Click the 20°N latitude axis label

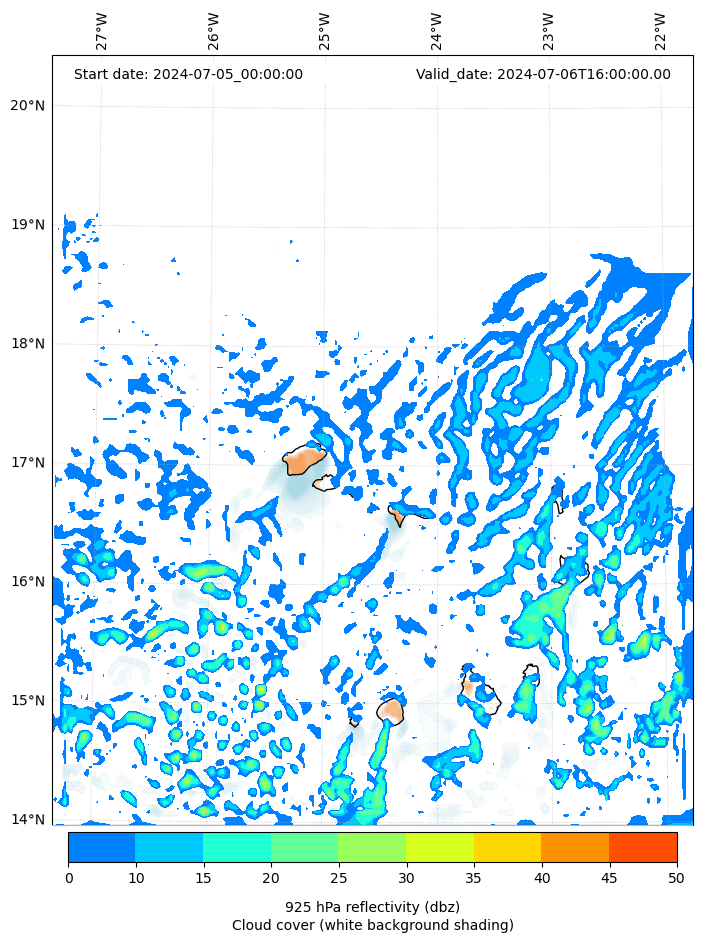[x=27, y=106]
